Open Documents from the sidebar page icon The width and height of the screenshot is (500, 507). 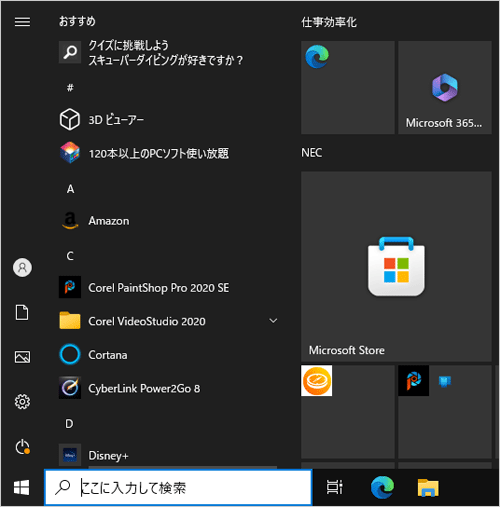click(22, 312)
